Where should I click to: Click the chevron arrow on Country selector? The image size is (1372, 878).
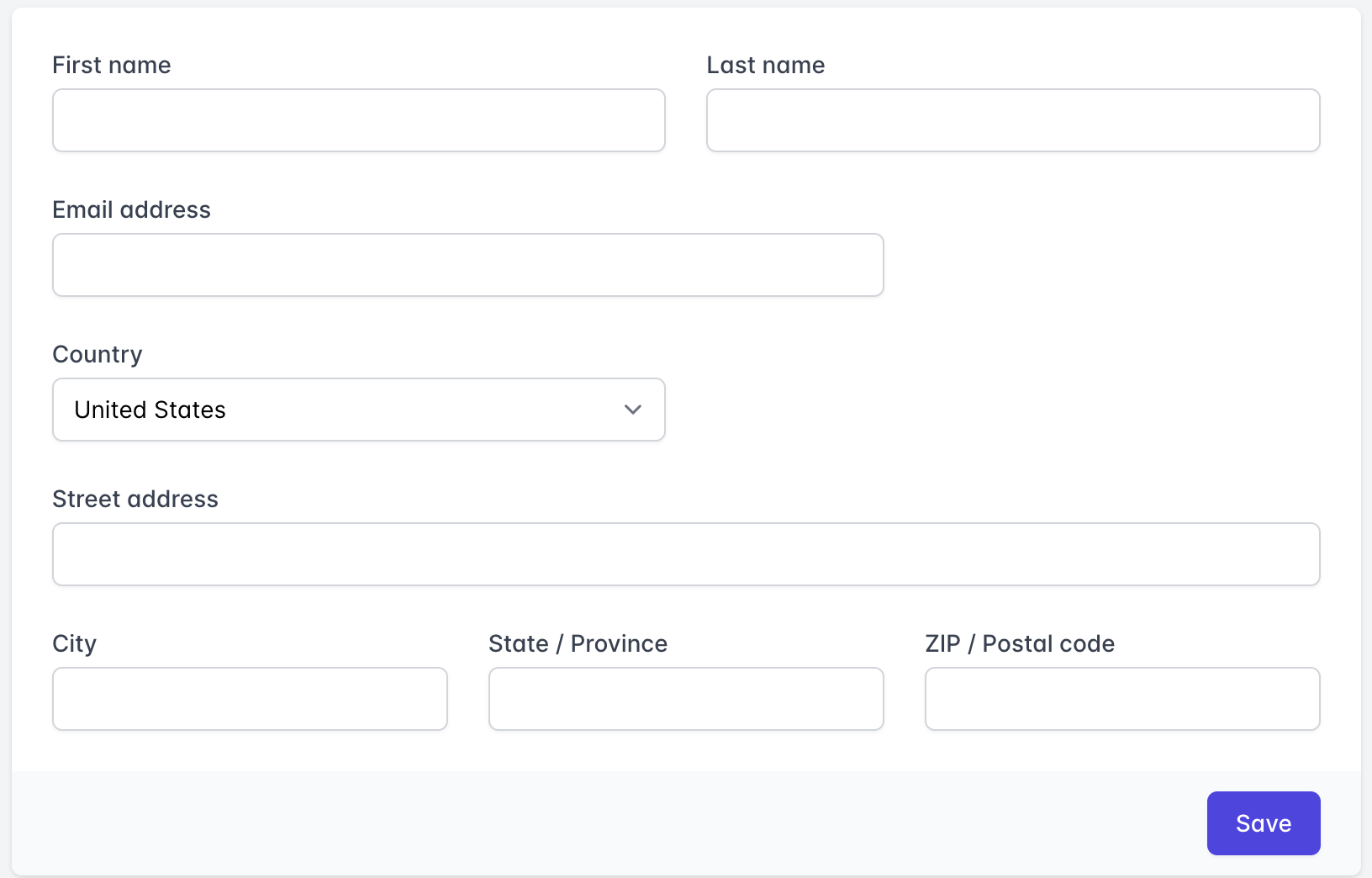633,410
